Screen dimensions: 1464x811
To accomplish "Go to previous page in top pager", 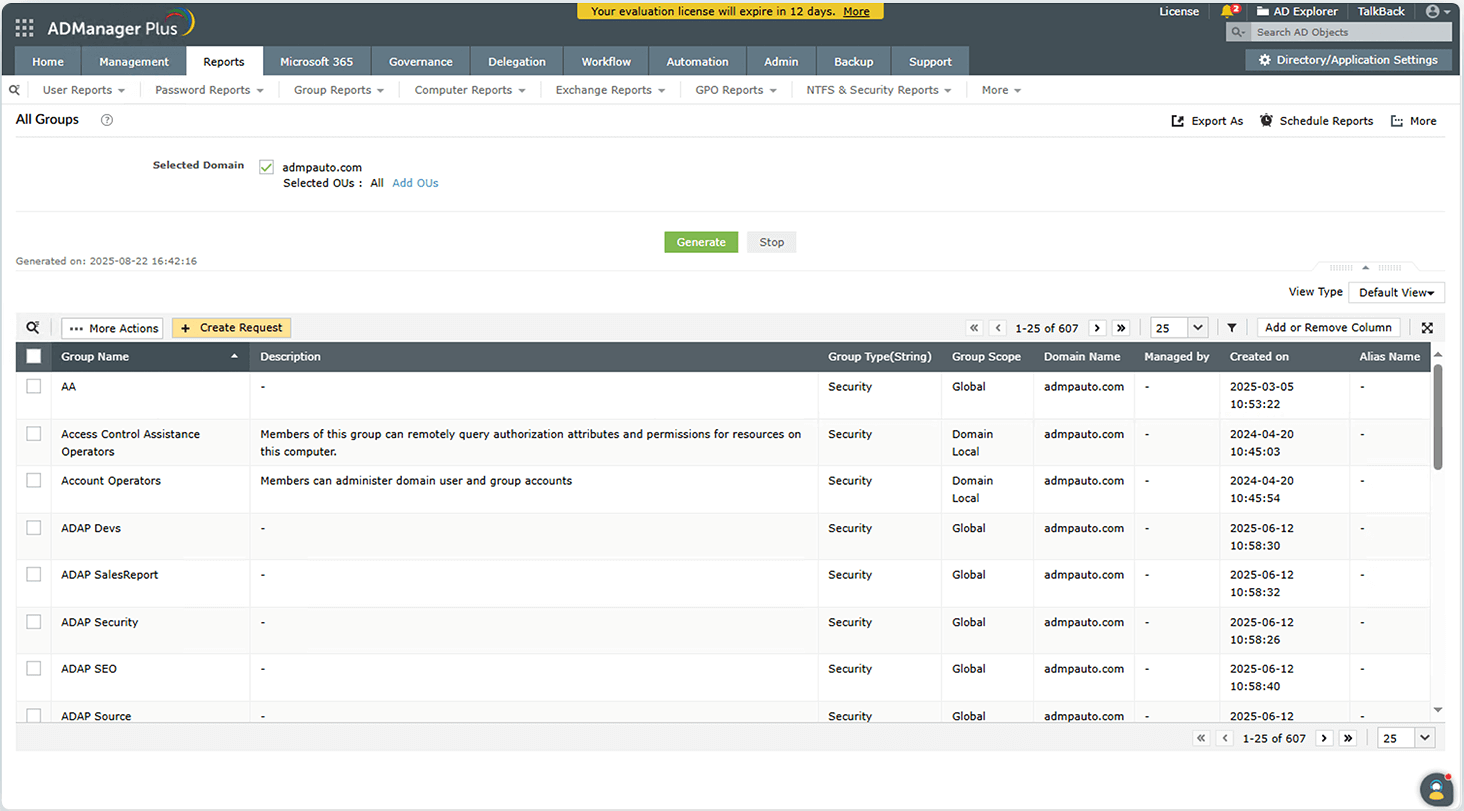I will click(x=998, y=328).
